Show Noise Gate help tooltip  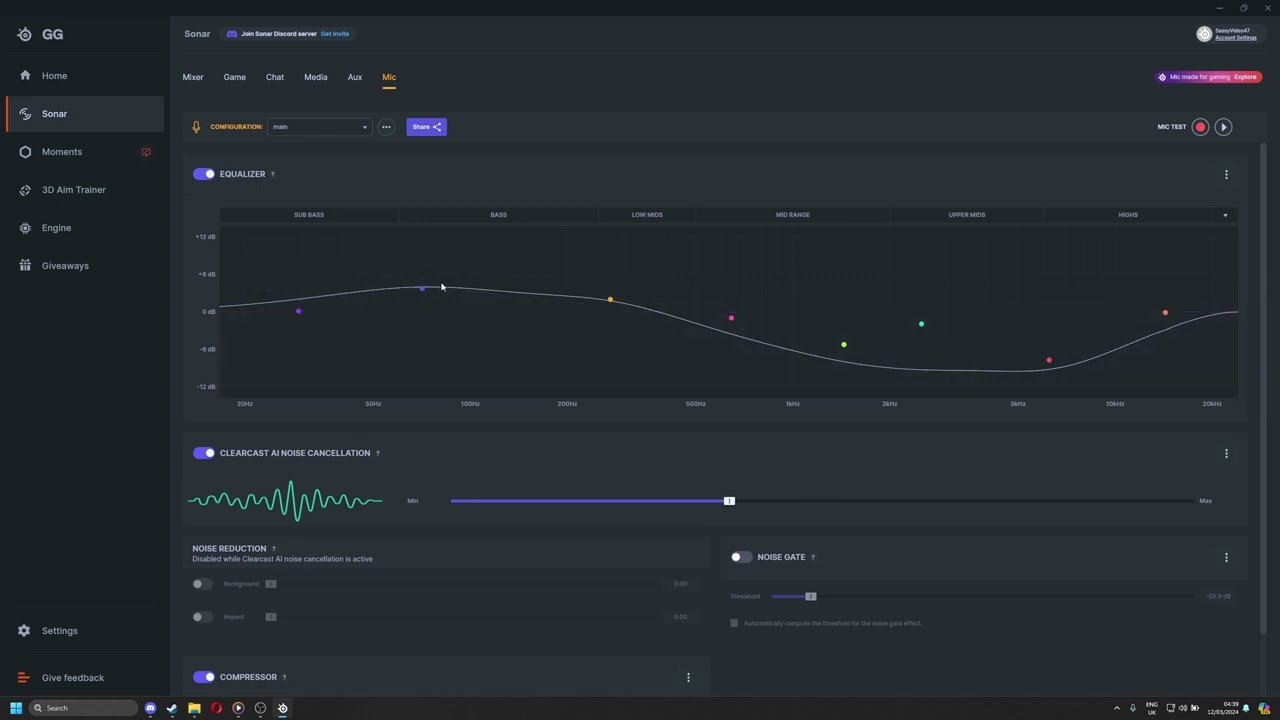[812, 557]
